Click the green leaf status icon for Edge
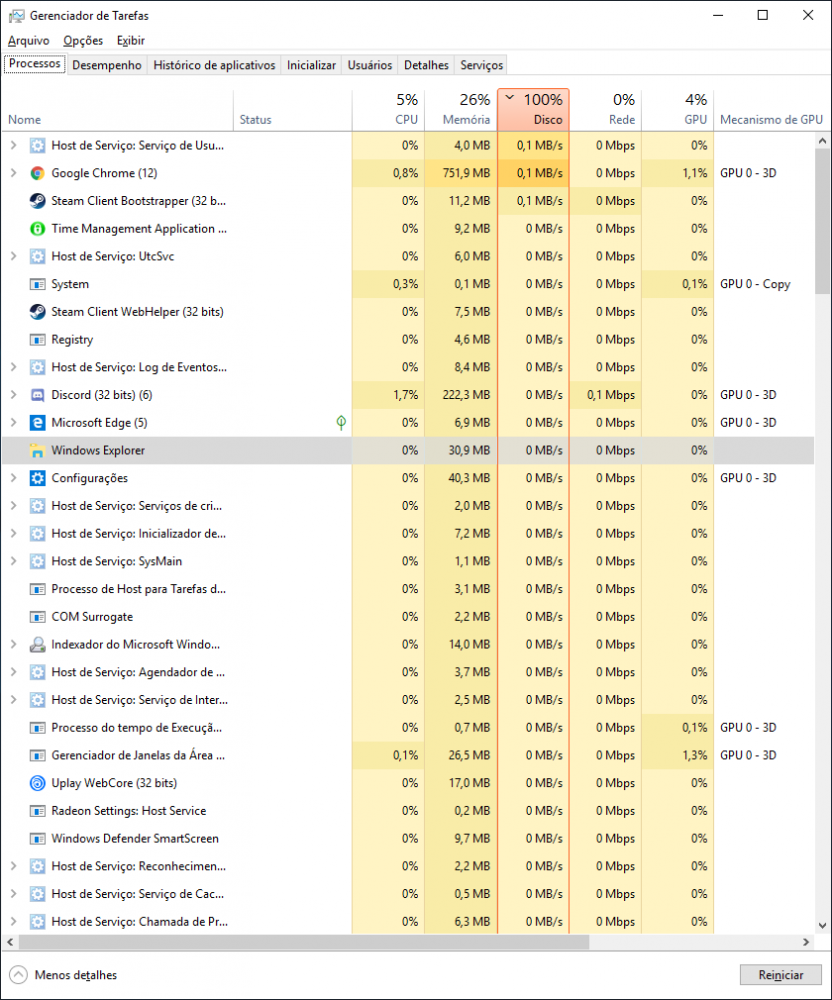This screenshot has width=832, height=1000. pos(341,423)
